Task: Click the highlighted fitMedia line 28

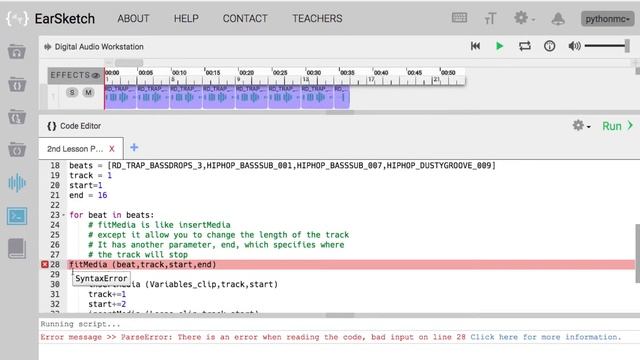Action: point(351,264)
